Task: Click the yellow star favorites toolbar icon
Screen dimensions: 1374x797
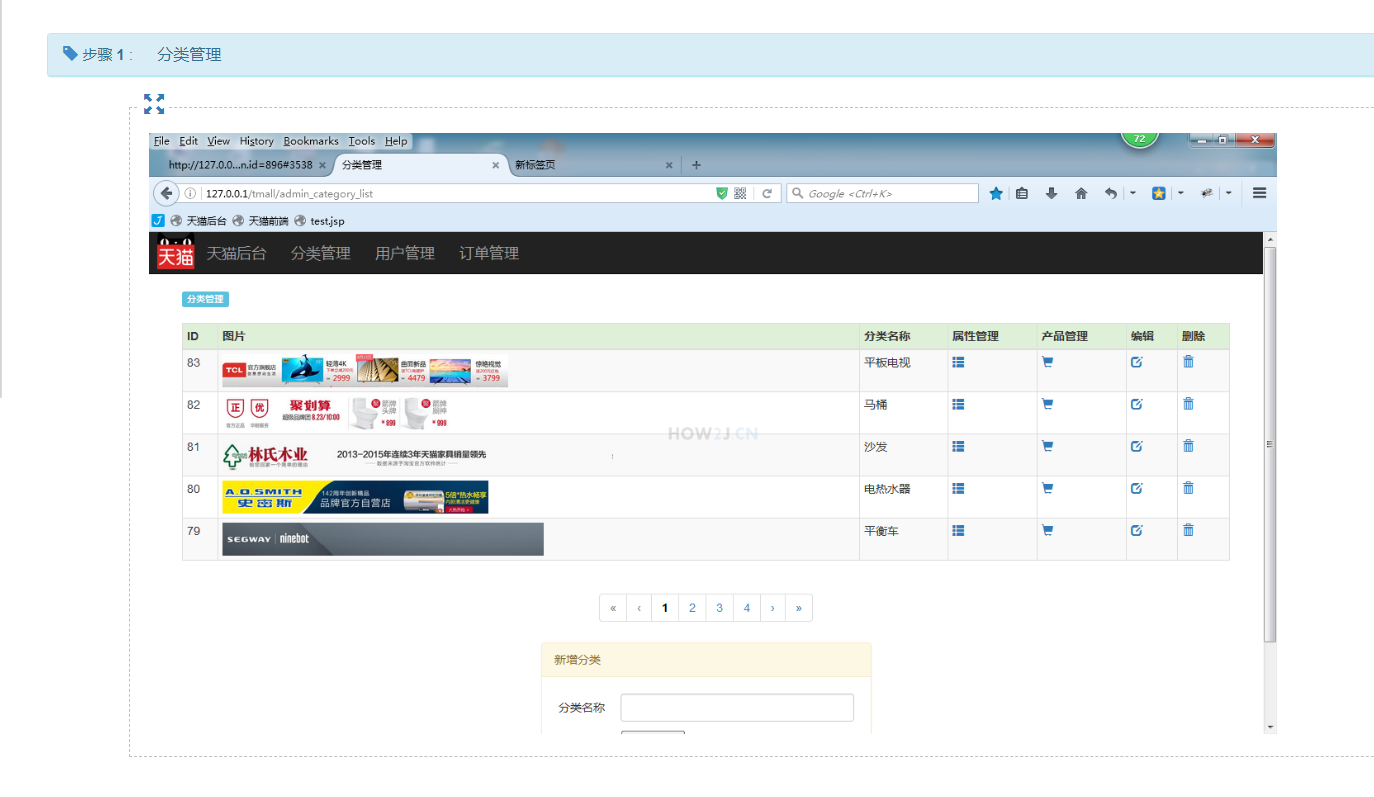Action: point(1158,193)
